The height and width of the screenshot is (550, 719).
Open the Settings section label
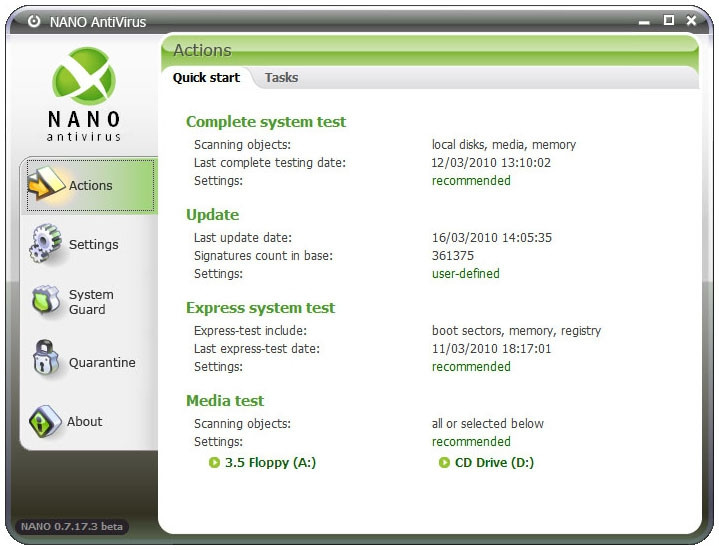94,244
